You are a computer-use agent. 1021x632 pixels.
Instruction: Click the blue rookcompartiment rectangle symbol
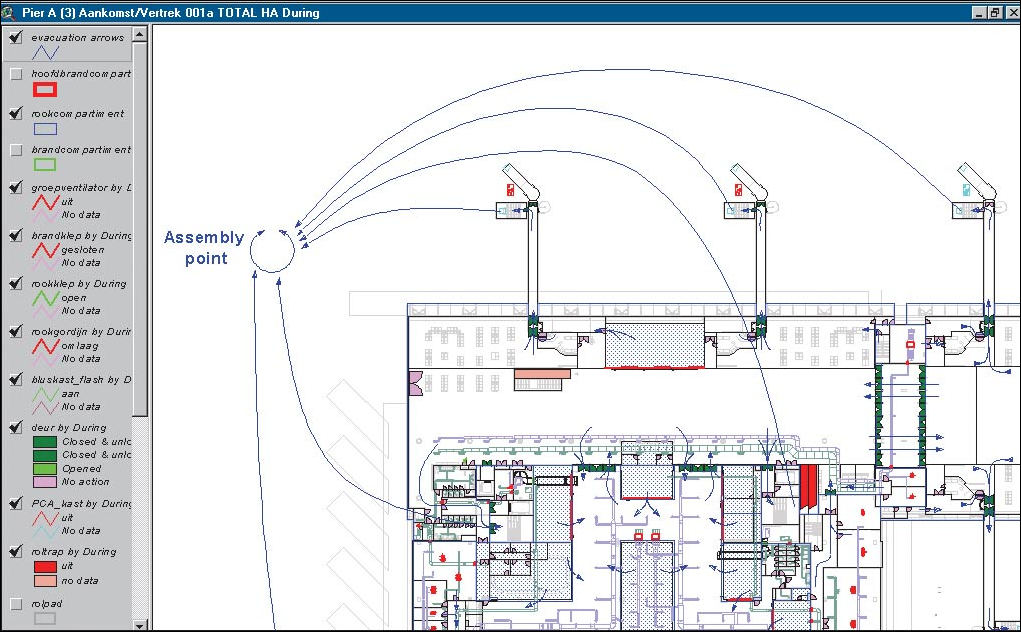click(x=45, y=129)
